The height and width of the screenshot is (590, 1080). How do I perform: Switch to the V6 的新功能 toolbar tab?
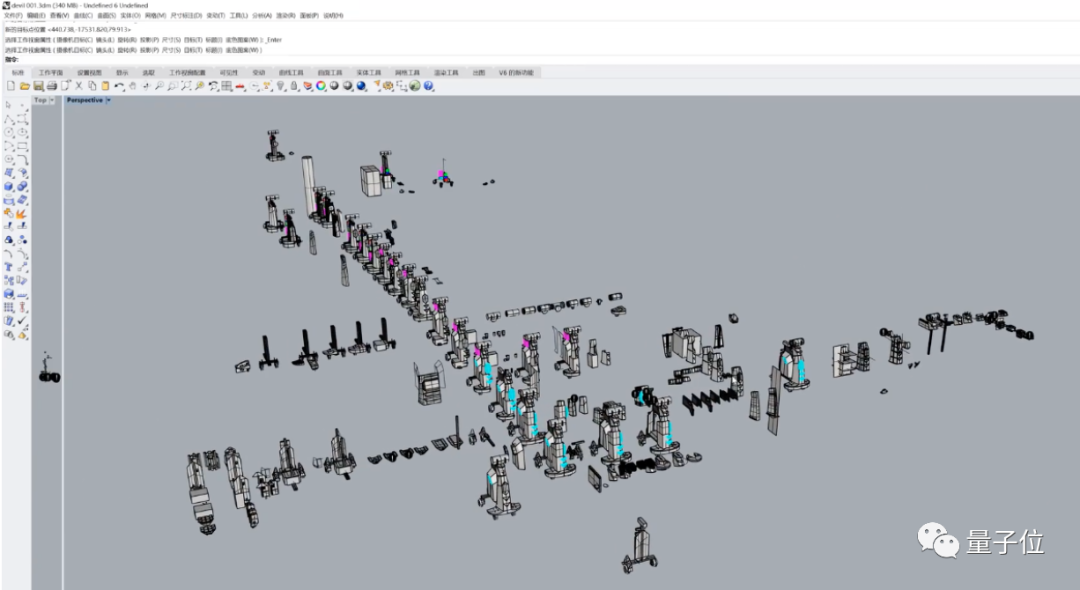click(517, 72)
